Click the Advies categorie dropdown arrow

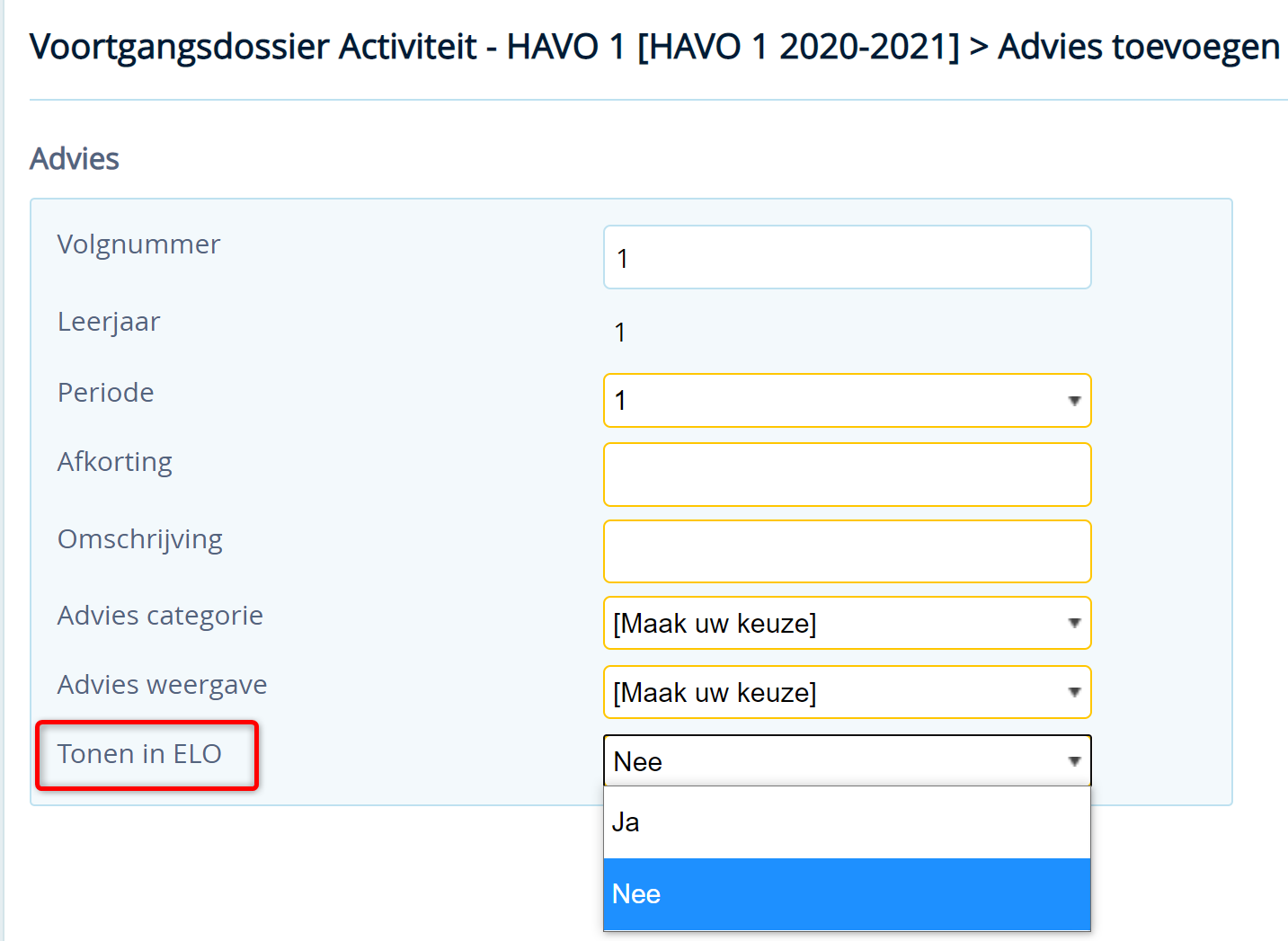click(1074, 623)
